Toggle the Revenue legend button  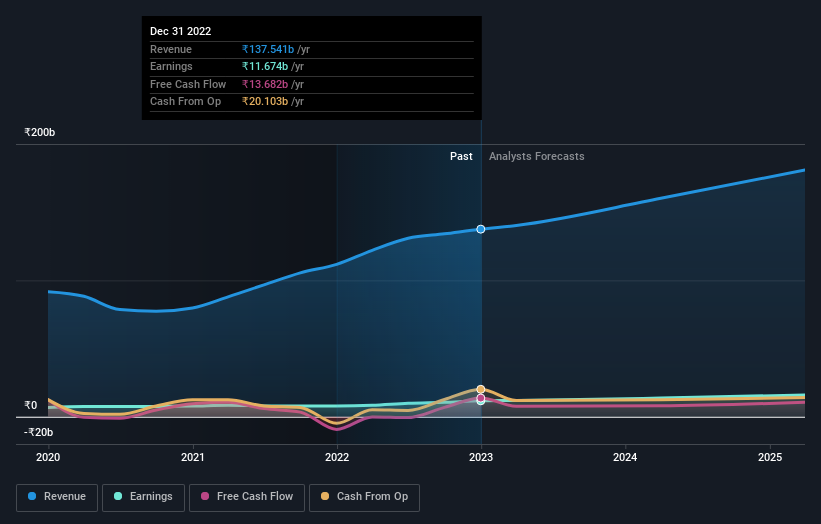click(57, 497)
